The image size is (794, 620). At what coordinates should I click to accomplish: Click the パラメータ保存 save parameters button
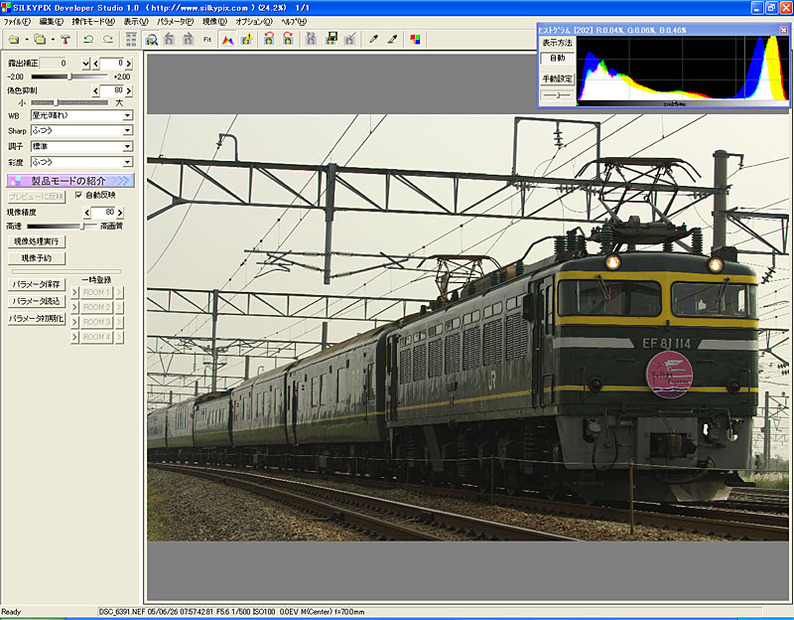pos(36,285)
